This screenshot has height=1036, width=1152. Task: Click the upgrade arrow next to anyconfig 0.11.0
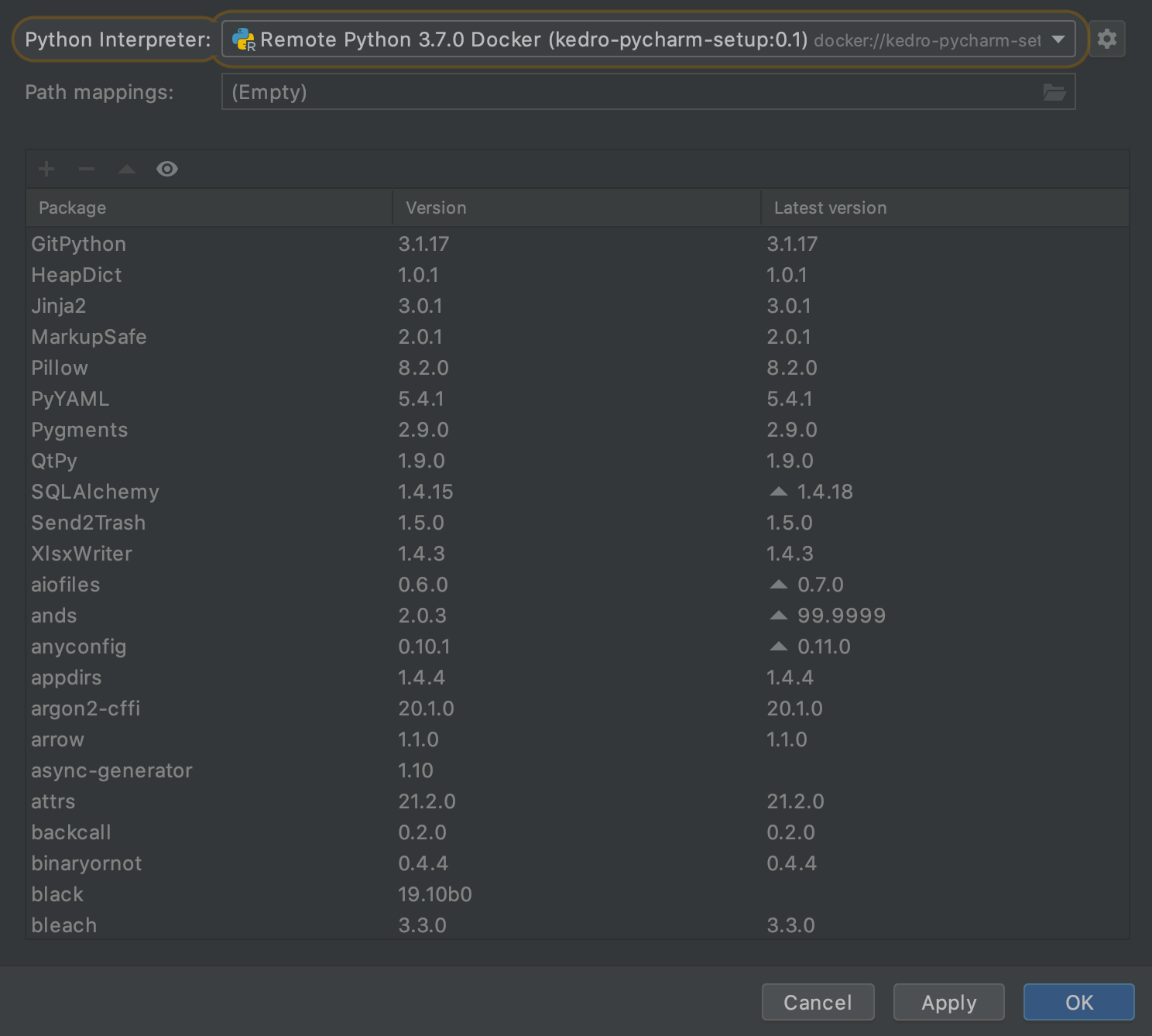click(x=779, y=647)
